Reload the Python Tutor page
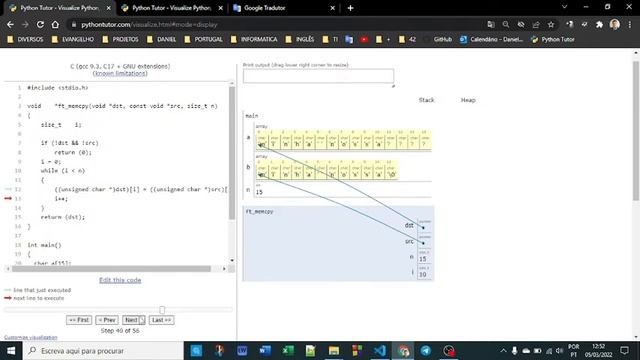The width and height of the screenshot is (640, 360). (40, 24)
